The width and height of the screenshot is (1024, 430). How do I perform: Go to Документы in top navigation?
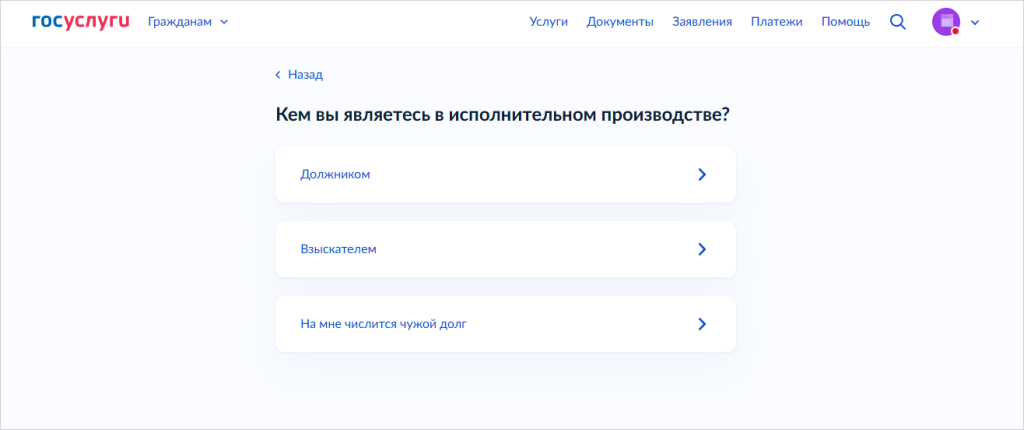620,22
